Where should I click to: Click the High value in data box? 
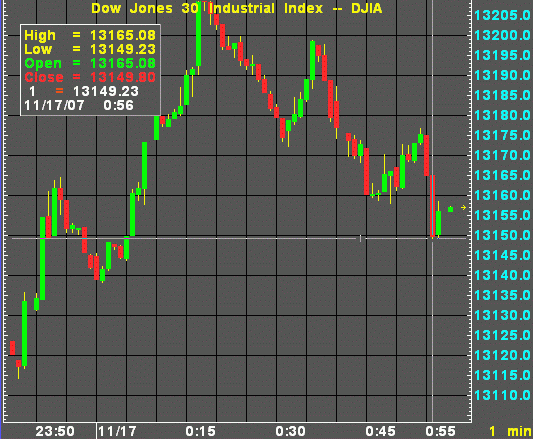(123, 35)
